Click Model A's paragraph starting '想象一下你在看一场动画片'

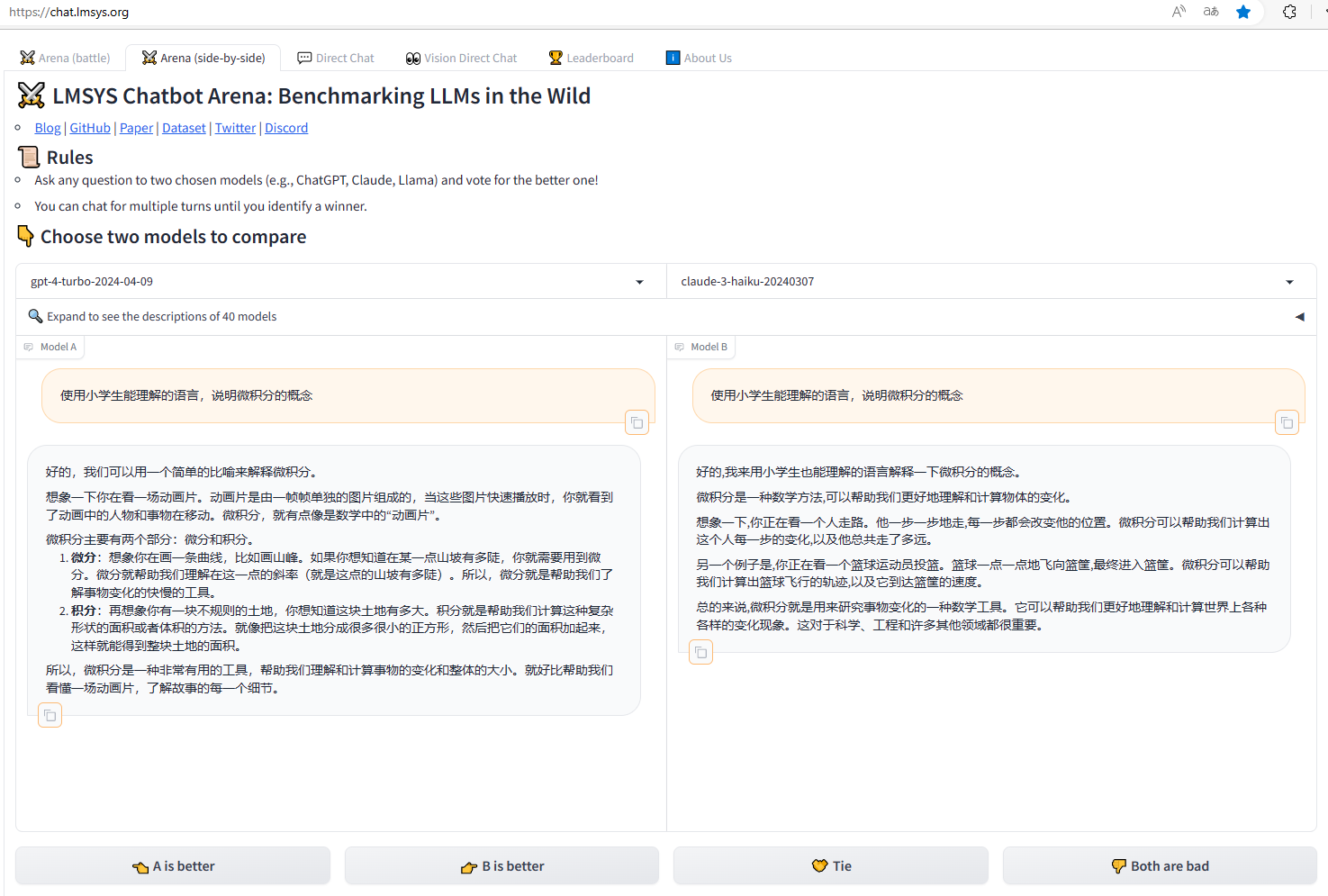coord(330,506)
